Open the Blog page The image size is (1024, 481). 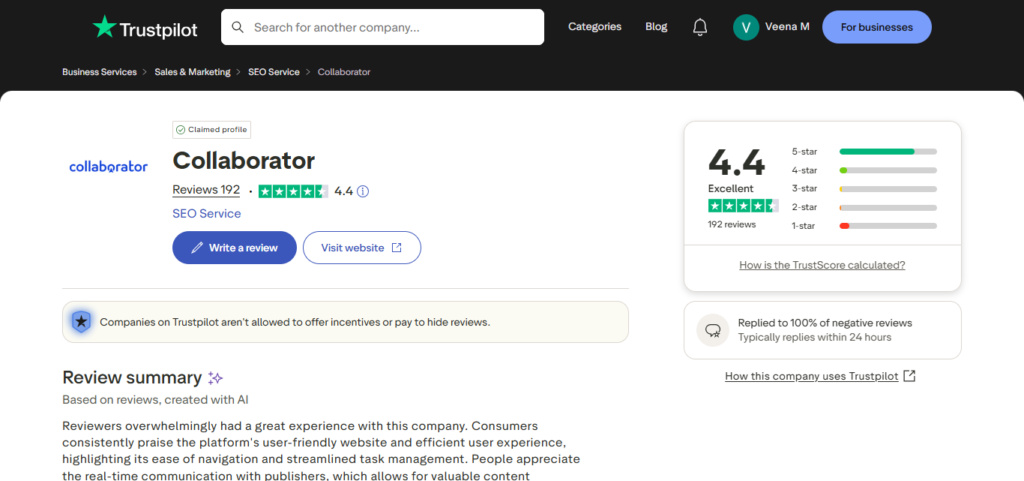(x=656, y=27)
